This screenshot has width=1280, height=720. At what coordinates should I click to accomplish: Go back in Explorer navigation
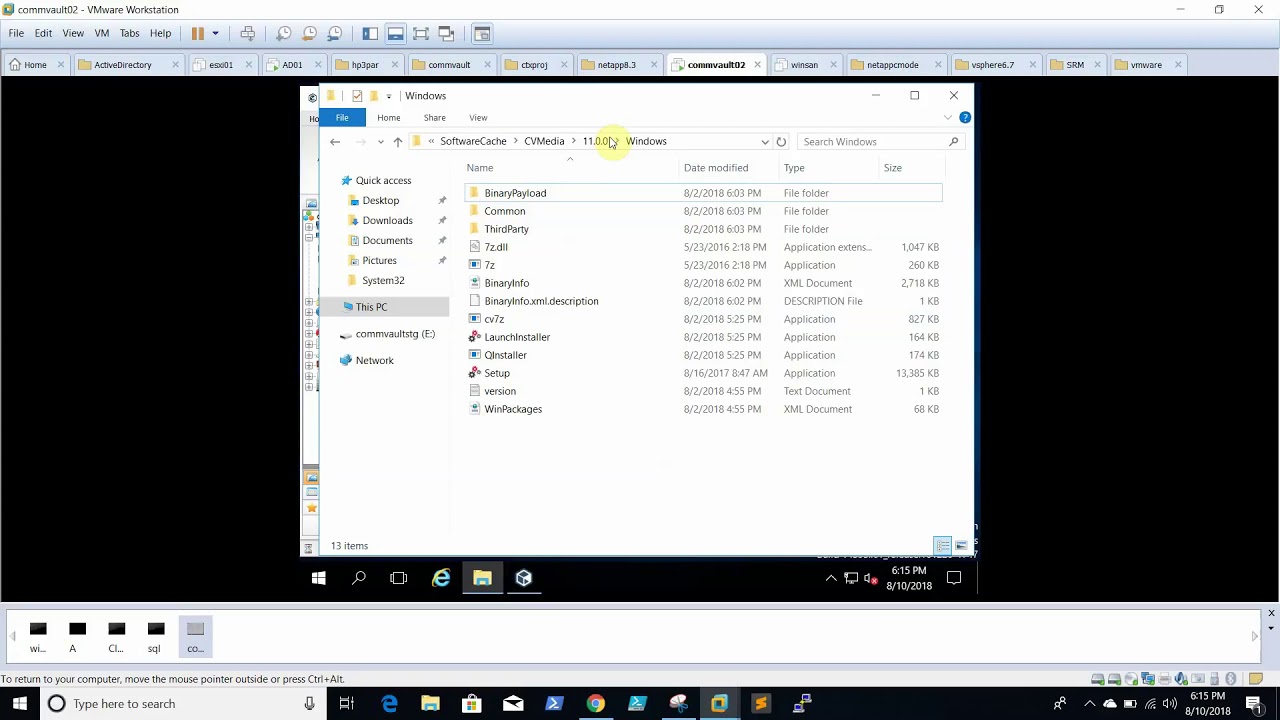(x=335, y=142)
